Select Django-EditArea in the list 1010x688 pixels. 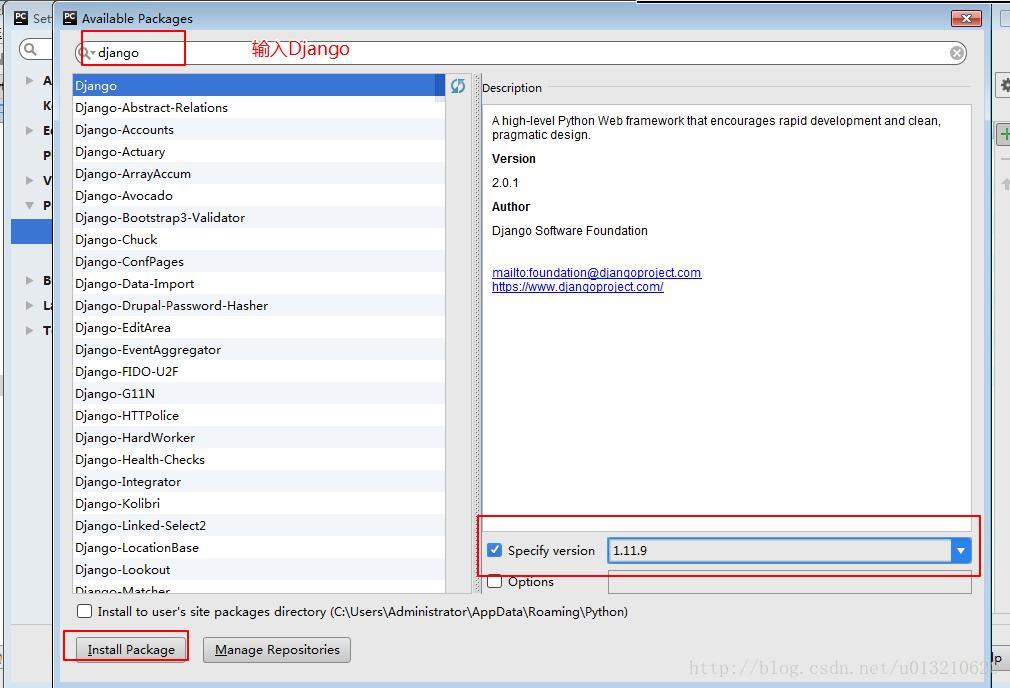pos(259,327)
